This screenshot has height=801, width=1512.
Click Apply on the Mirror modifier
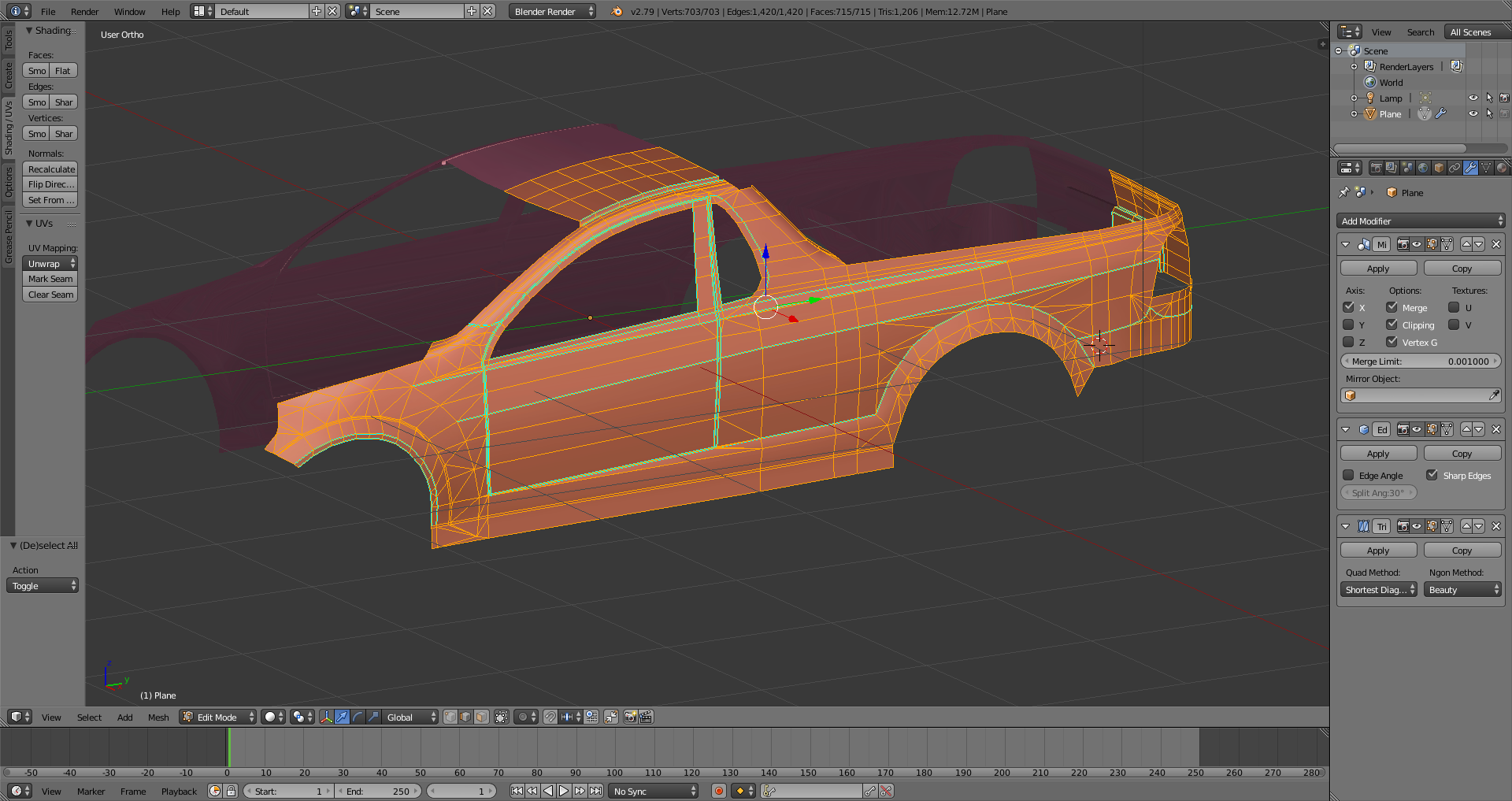pos(1378,268)
